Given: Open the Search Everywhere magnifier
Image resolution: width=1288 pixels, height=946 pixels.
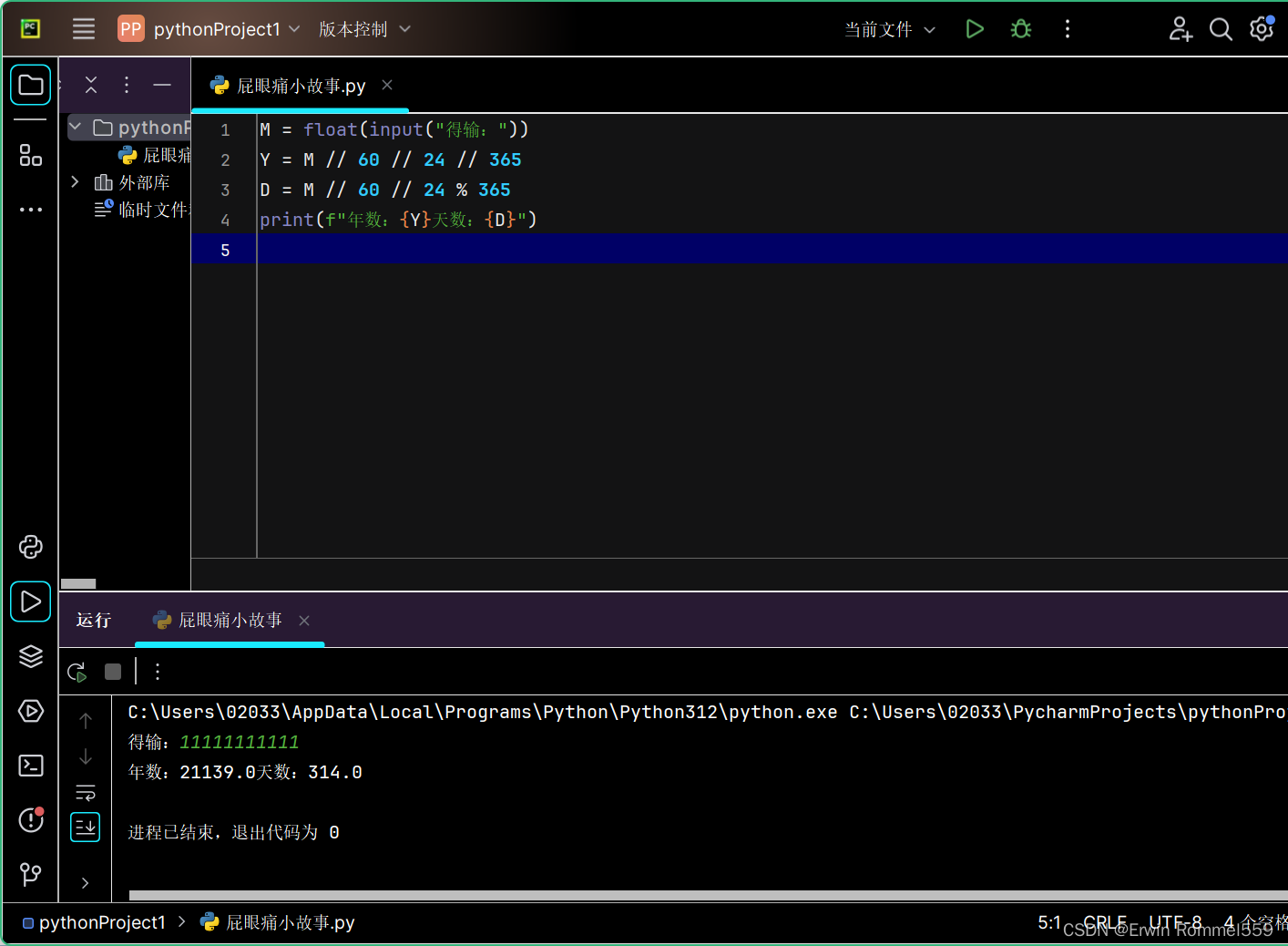Looking at the screenshot, I should [1221, 28].
